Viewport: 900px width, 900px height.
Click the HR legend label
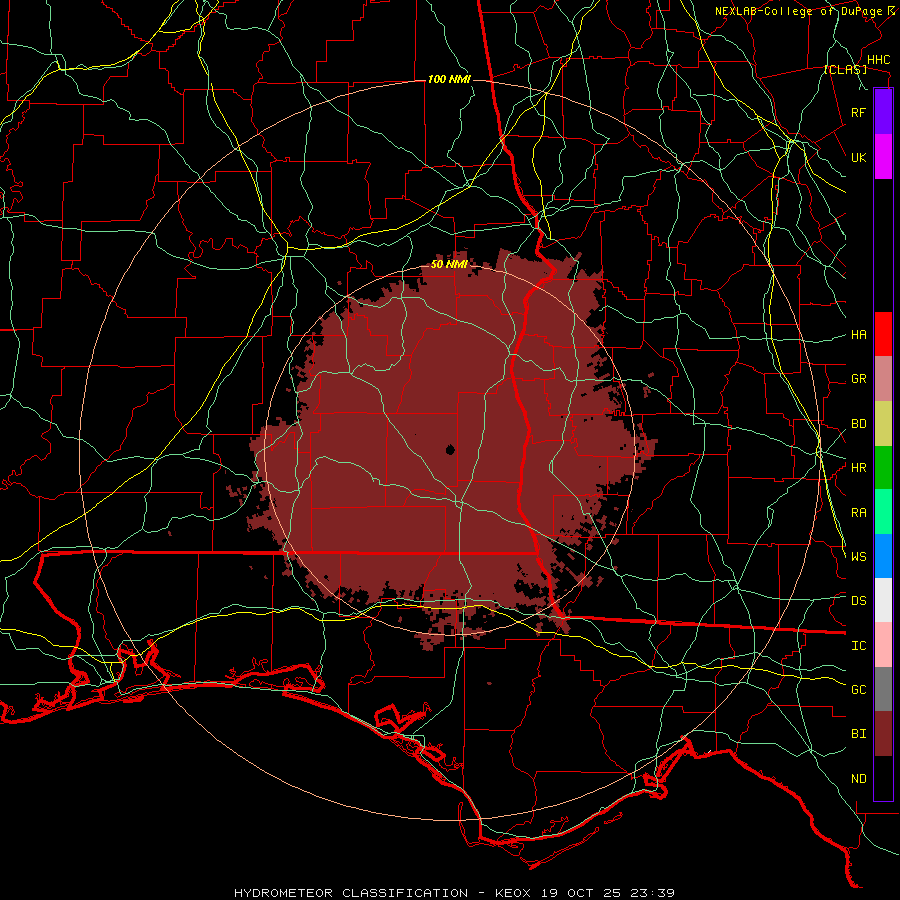859,468
